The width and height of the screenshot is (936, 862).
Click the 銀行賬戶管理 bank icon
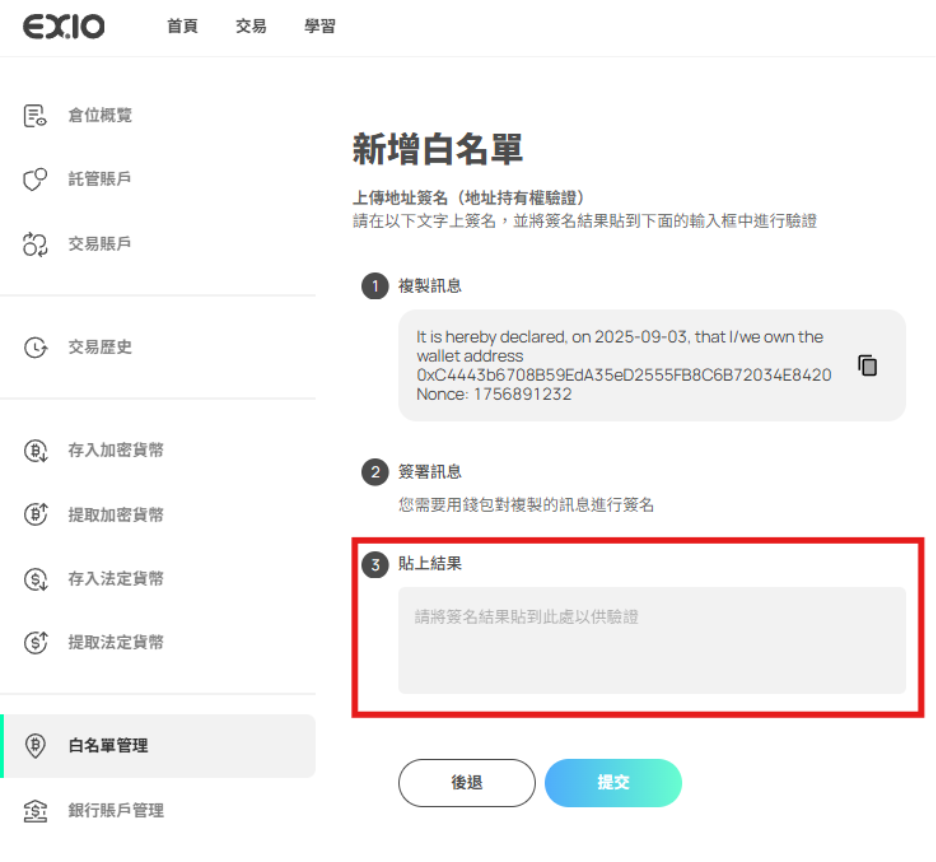pos(35,811)
